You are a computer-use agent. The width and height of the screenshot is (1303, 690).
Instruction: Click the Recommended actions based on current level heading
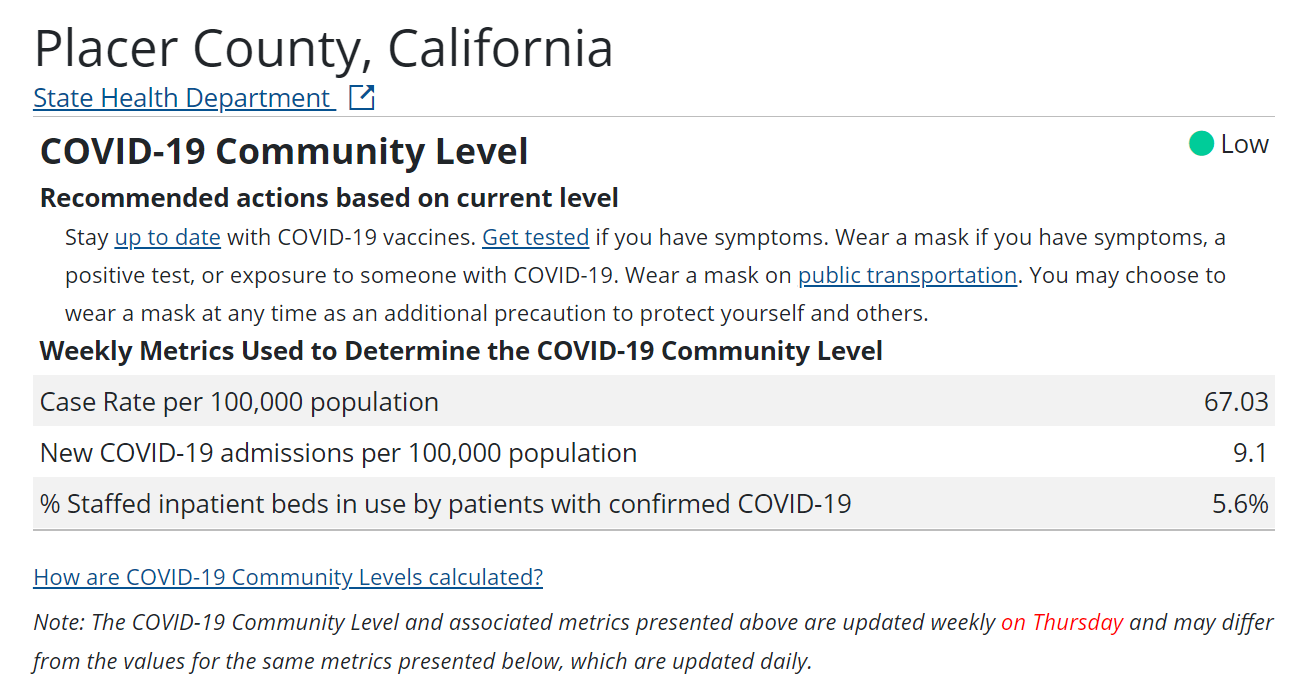click(x=329, y=198)
